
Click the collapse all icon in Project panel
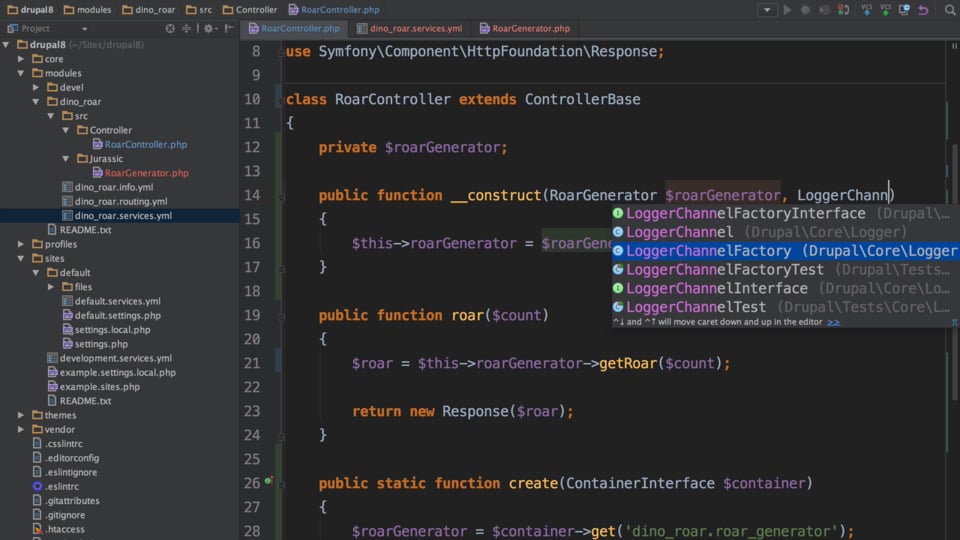pos(186,28)
